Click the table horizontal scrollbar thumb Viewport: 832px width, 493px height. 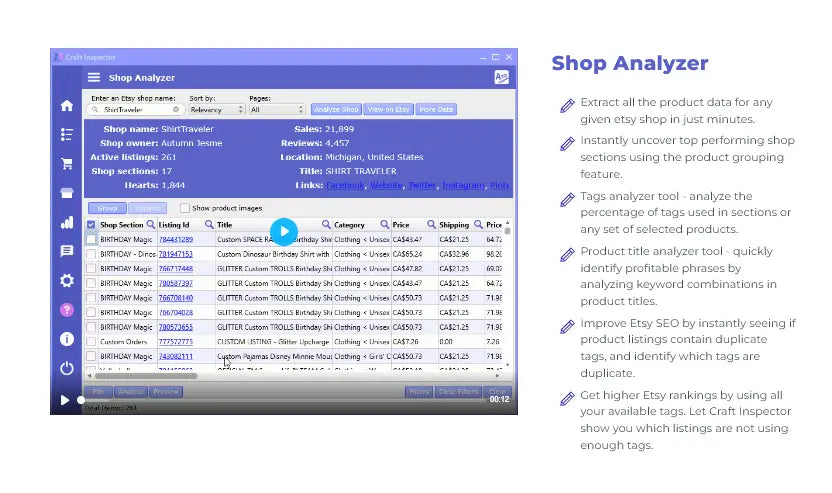145,376
